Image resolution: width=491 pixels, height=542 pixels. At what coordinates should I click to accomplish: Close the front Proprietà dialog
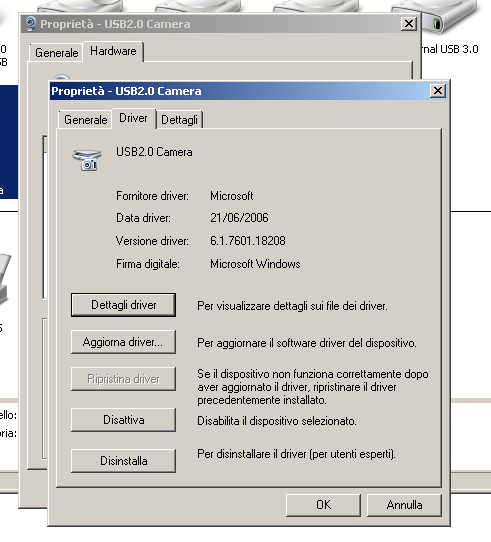pos(438,91)
